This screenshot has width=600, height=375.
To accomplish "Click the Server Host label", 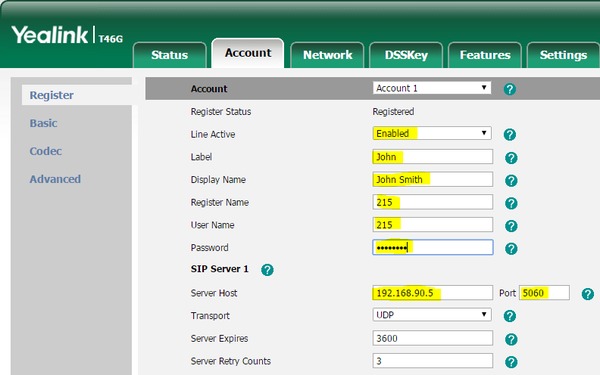I will tap(214, 293).
